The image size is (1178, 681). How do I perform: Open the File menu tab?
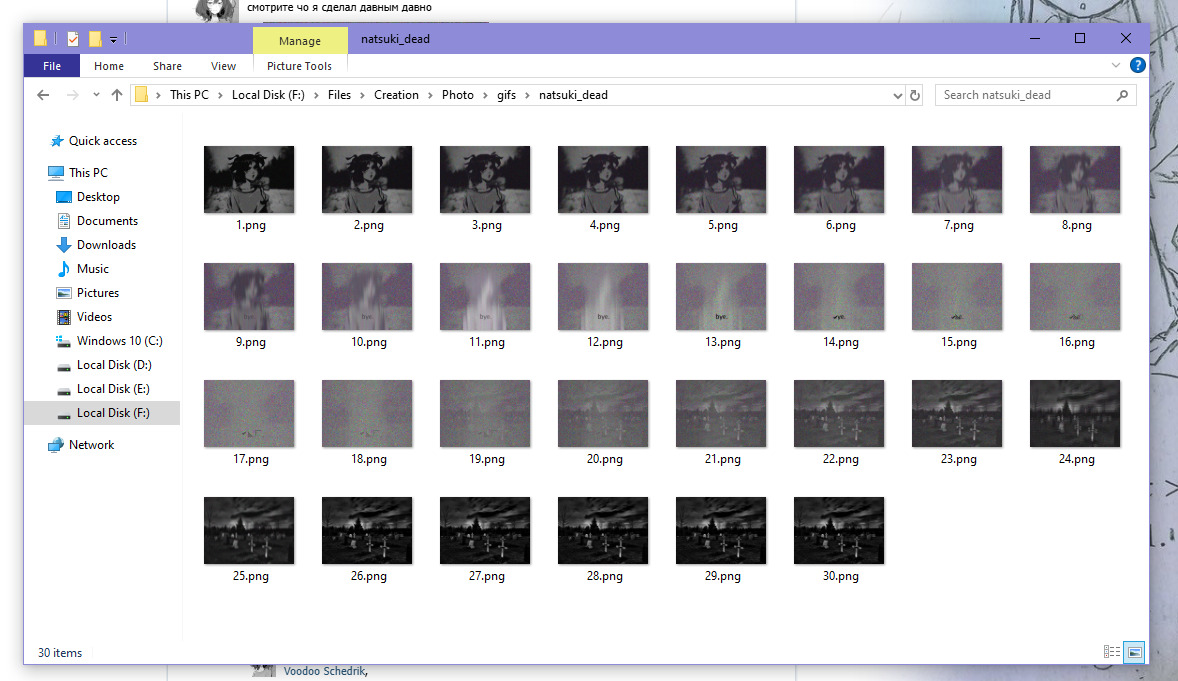click(52, 66)
